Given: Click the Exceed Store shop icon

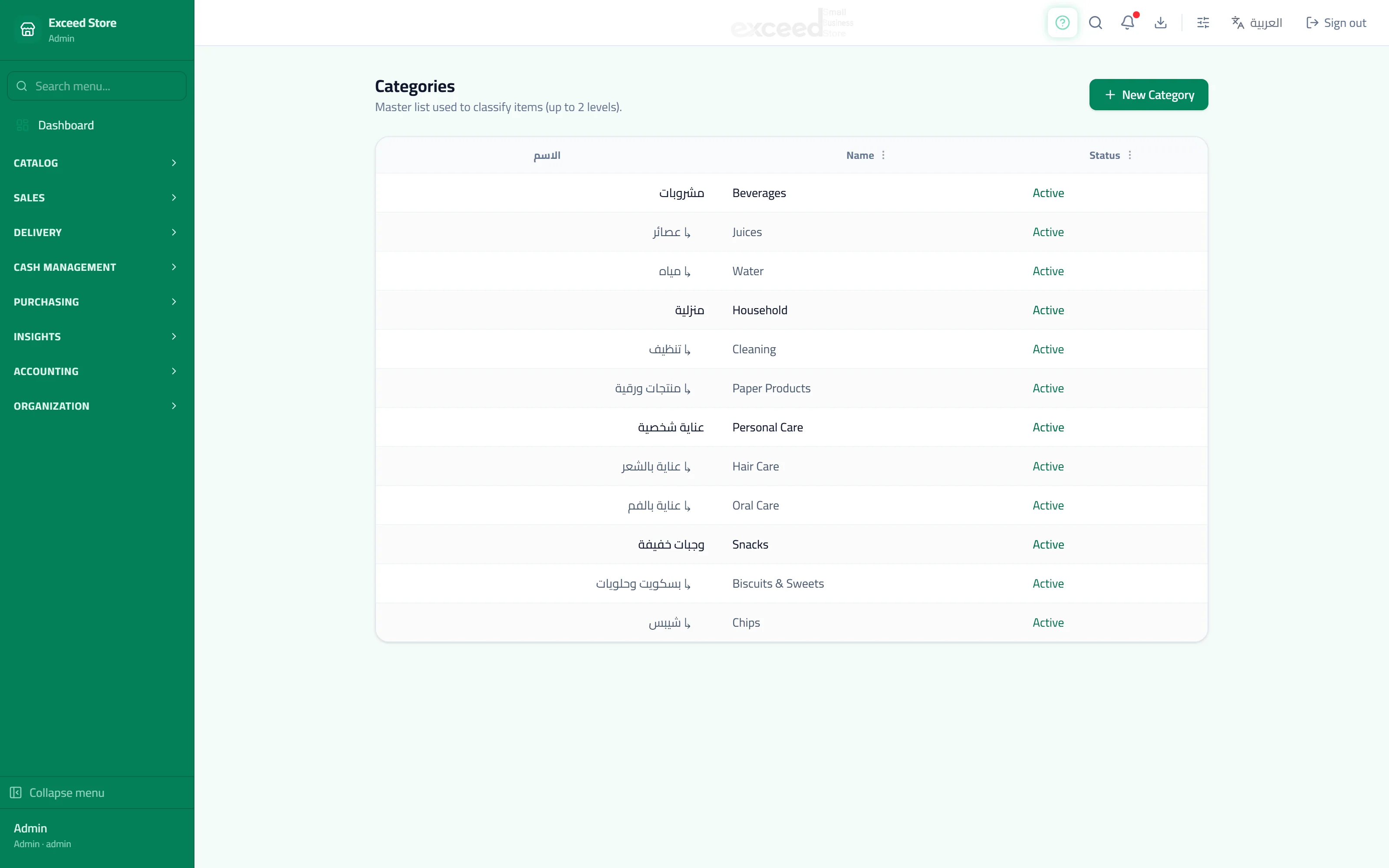Looking at the screenshot, I should [x=27, y=29].
